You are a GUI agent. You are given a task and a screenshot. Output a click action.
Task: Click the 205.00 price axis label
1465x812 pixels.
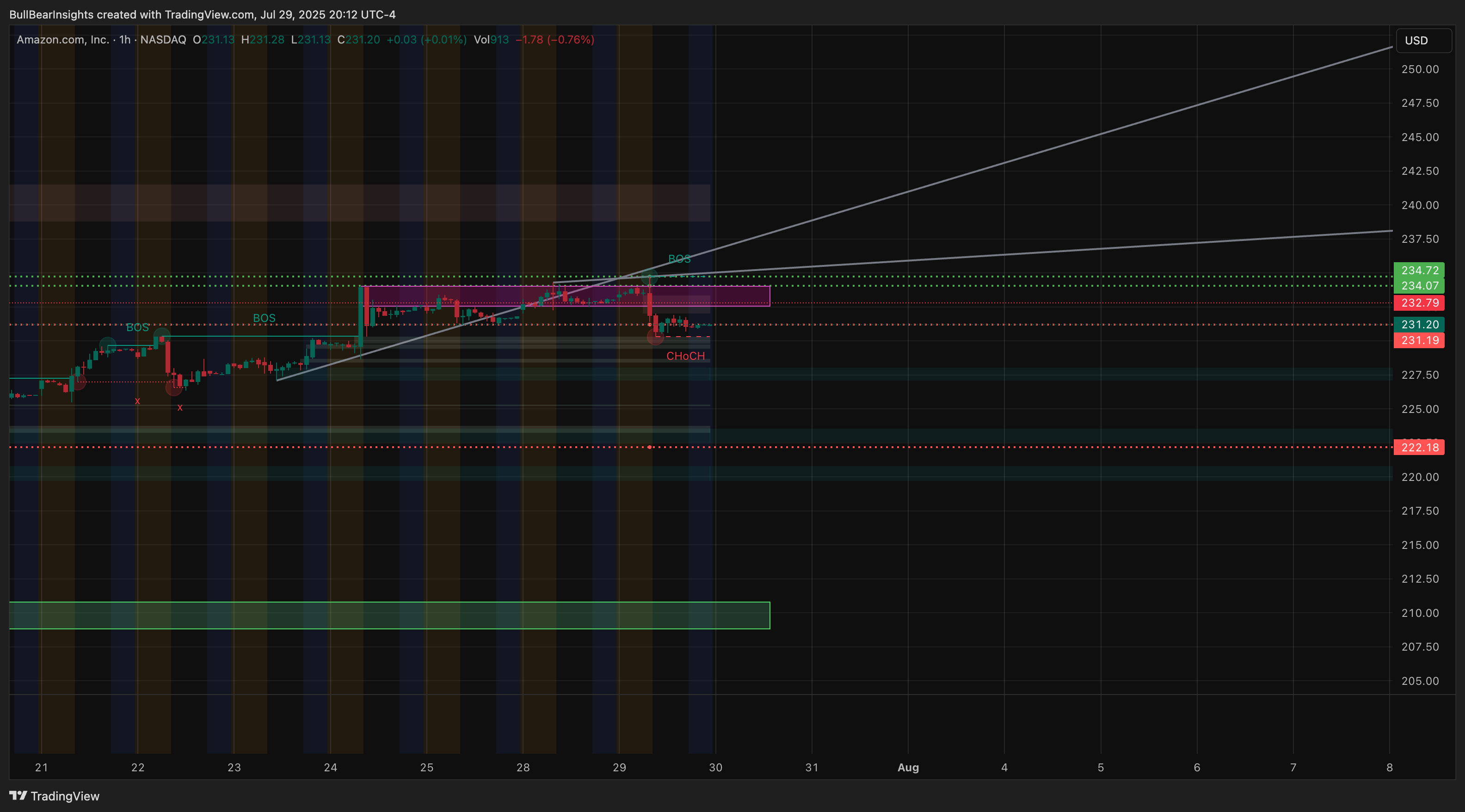tap(1420, 681)
